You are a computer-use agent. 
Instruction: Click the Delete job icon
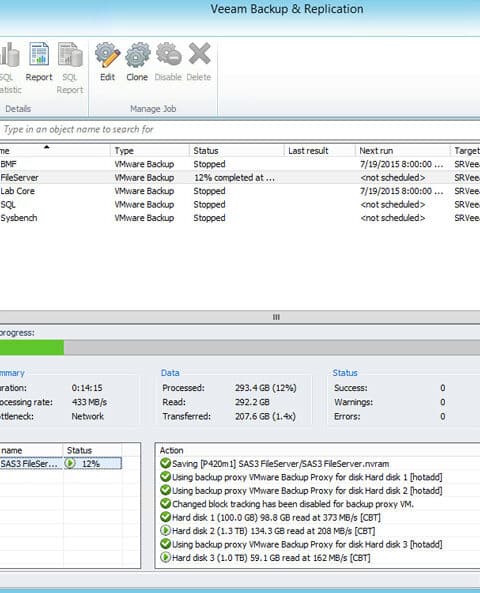click(199, 62)
